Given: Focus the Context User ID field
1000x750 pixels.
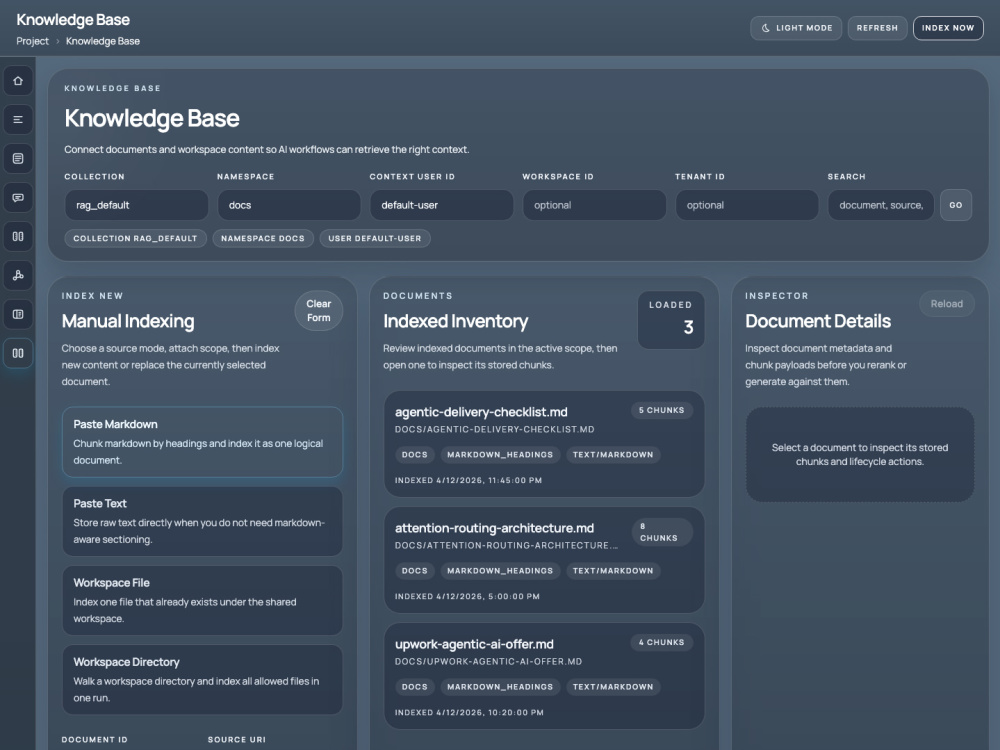Looking at the screenshot, I should point(441,205).
